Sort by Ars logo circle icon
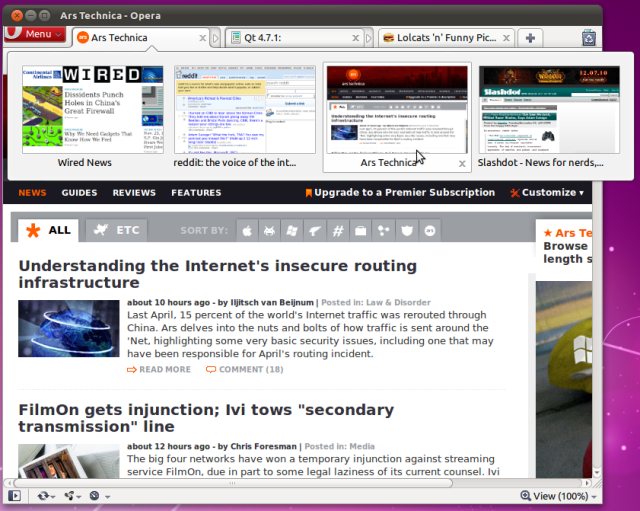The width and height of the screenshot is (640, 511). (x=430, y=231)
